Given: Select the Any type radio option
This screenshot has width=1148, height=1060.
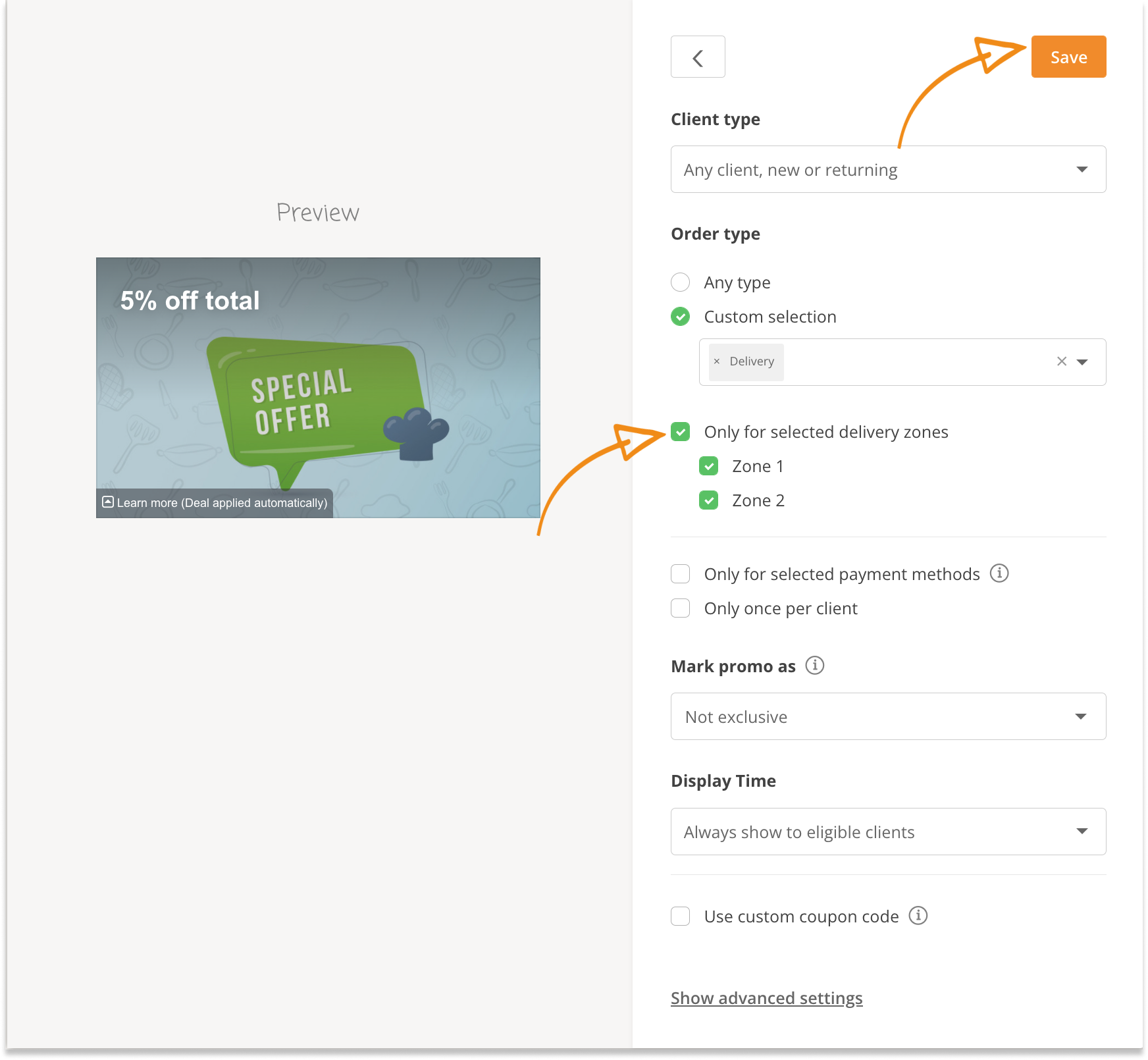Looking at the screenshot, I should click(681, 282).
